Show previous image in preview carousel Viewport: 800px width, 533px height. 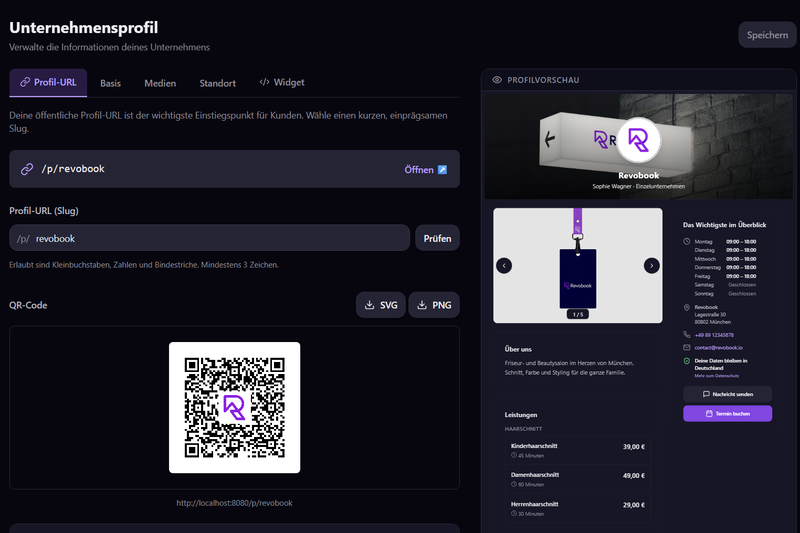(x=504, y=265)
